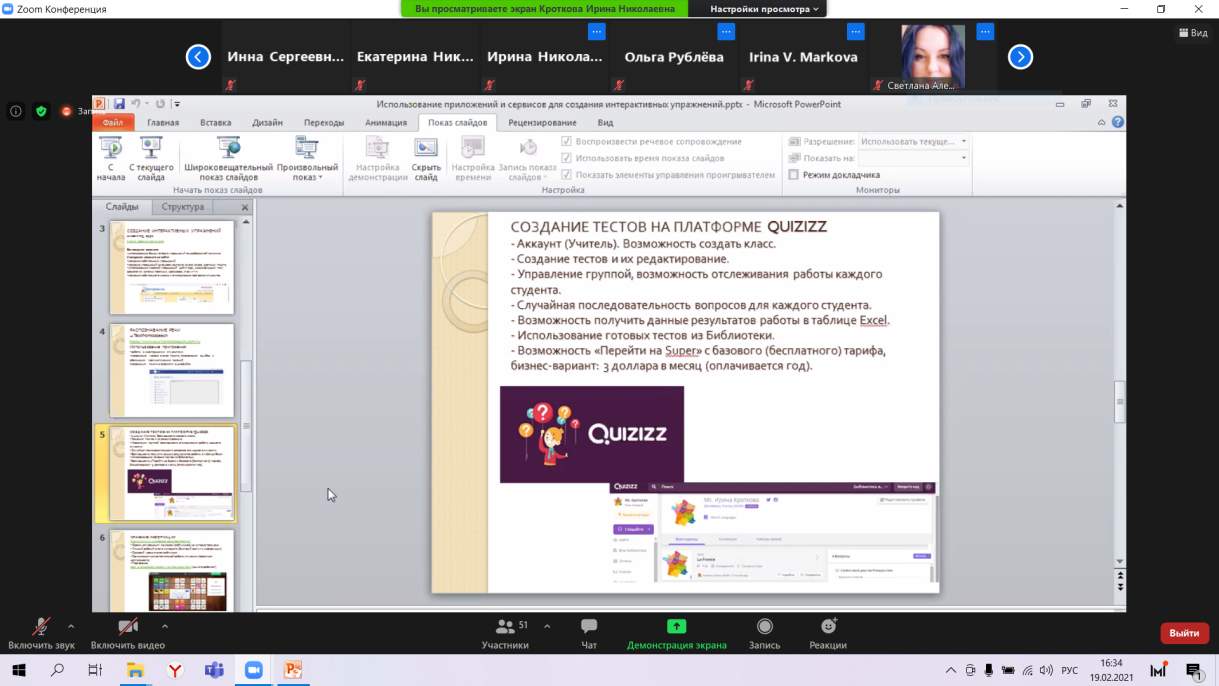Click the next slide arrow below scrollbar
This screenshot has width=1219, height=686.
click(x=1120, y=587)
